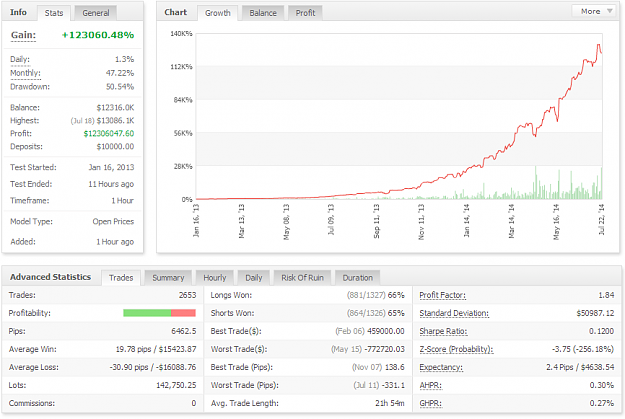
Task: Click the profit value $12306047.60
Action: pos(109,134)
